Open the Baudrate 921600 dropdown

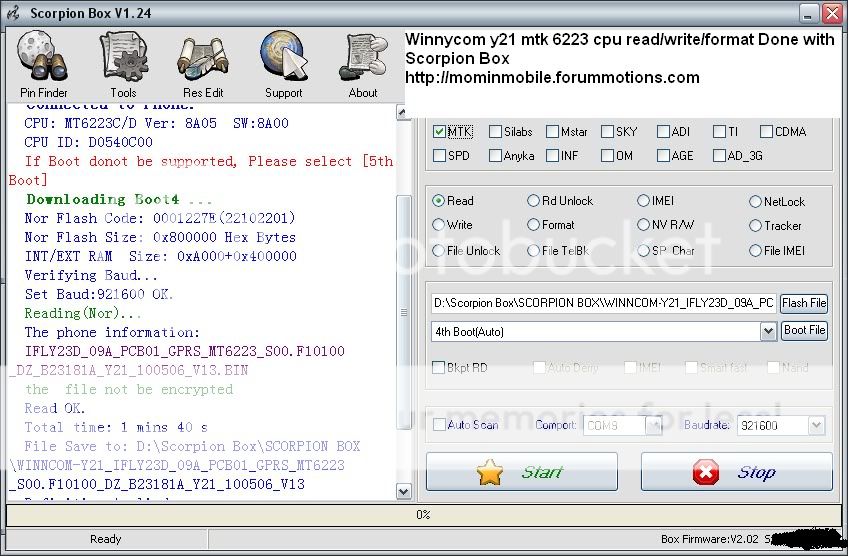(x=816, y=426)
